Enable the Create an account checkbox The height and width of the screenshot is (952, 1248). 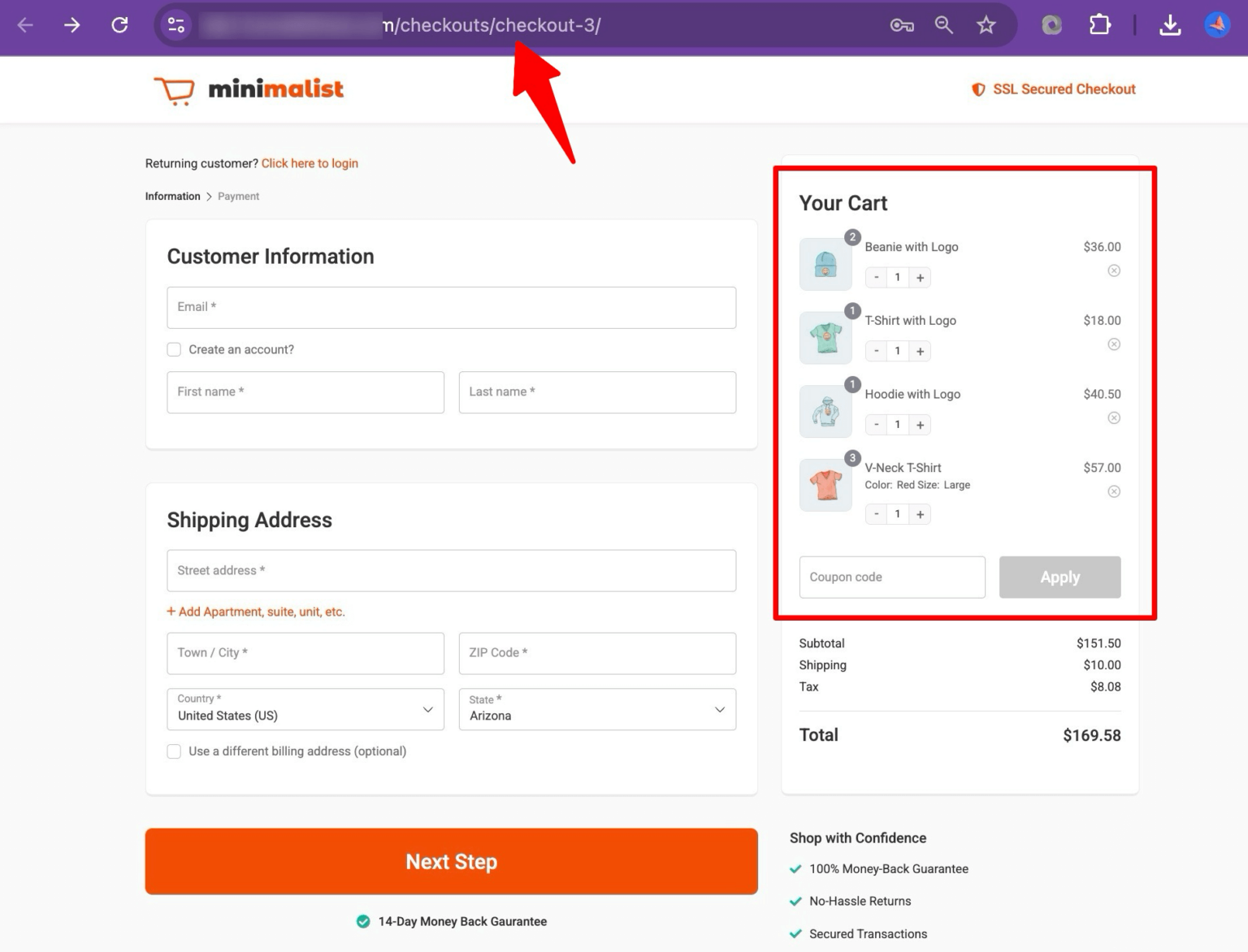point(174,349)
